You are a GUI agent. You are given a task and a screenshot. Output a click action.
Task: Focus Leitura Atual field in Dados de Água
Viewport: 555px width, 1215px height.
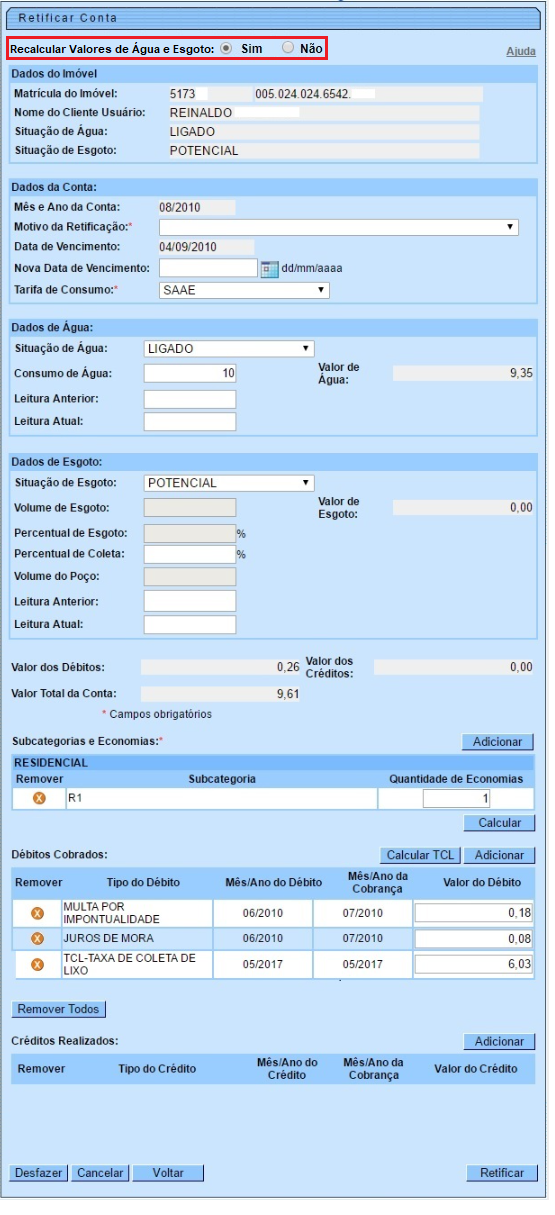pos(190,422)
